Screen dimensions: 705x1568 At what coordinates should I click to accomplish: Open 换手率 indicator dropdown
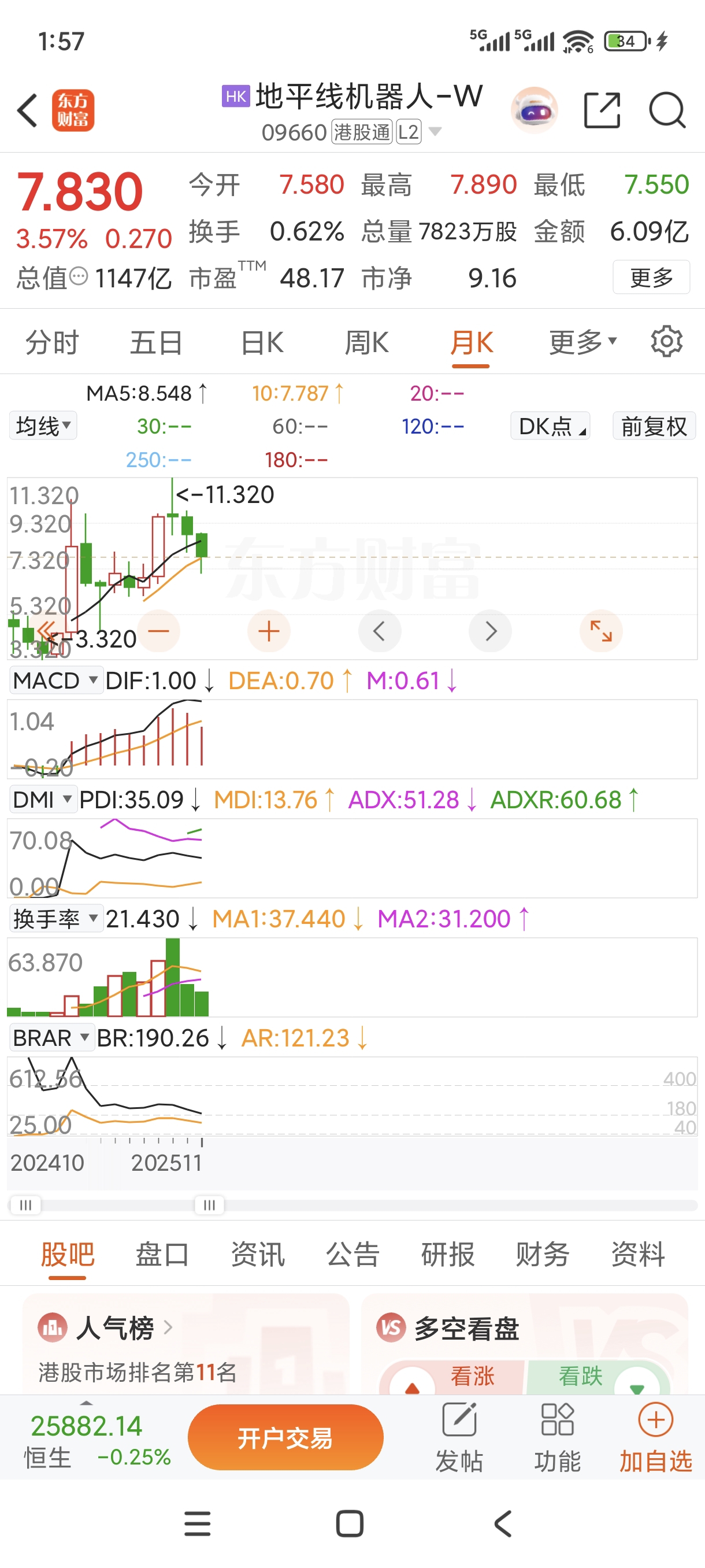click(56, 919)
